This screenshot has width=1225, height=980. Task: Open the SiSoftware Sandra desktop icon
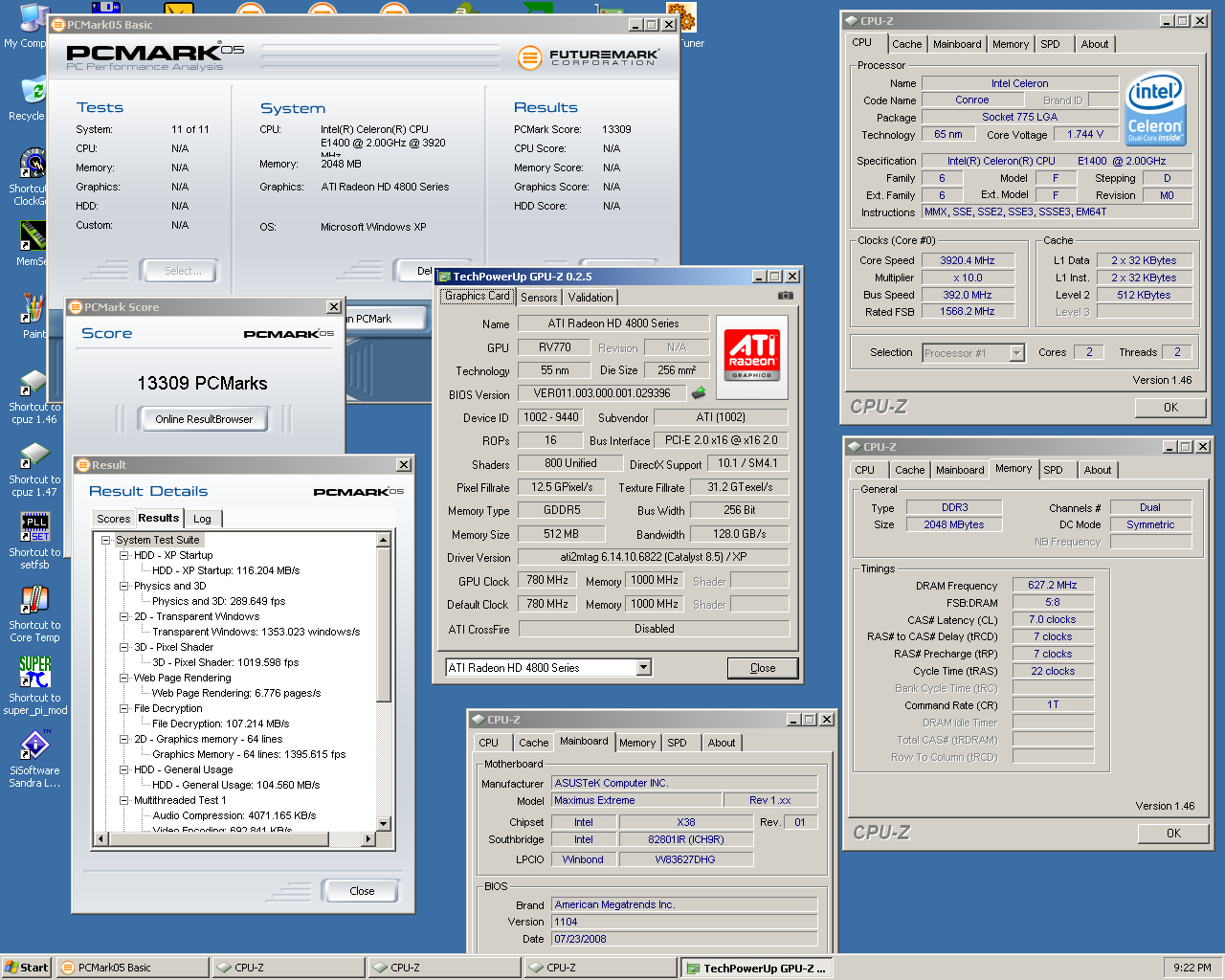(34, 746)
